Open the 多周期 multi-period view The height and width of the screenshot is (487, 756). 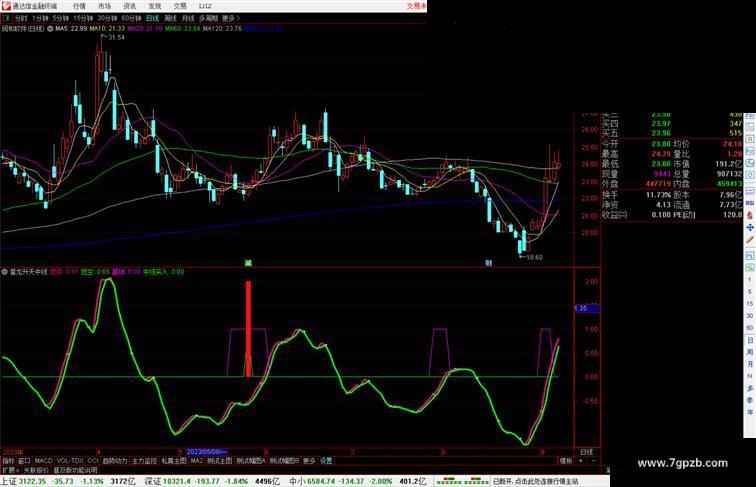click(x=208, y=18)
